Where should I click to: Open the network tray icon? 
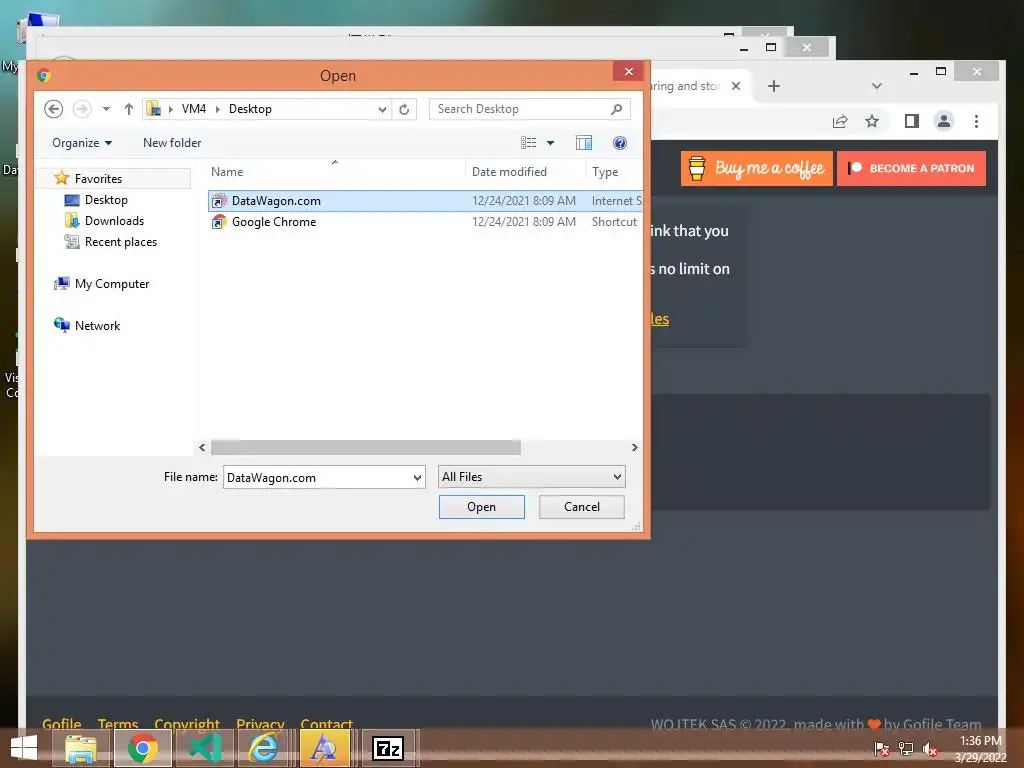click(906, 749)
